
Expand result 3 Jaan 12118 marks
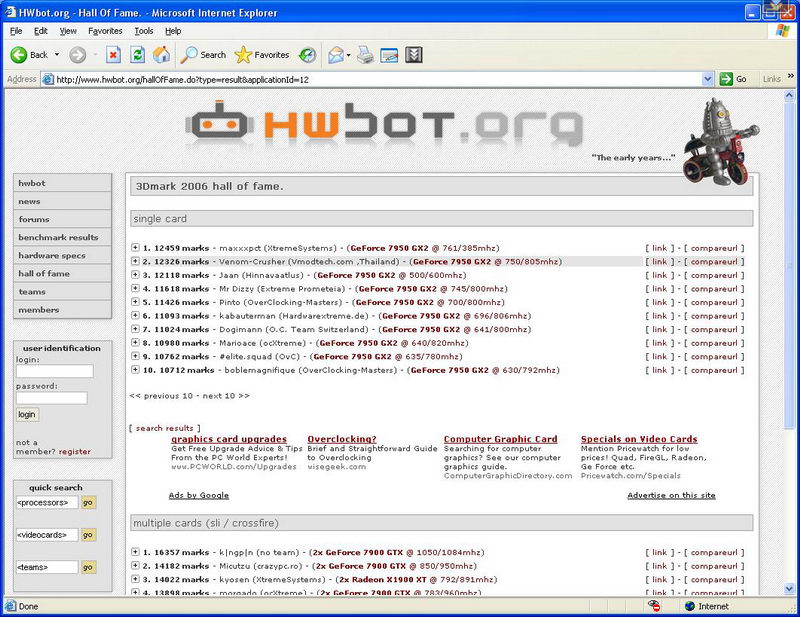(x=135, y=275)
